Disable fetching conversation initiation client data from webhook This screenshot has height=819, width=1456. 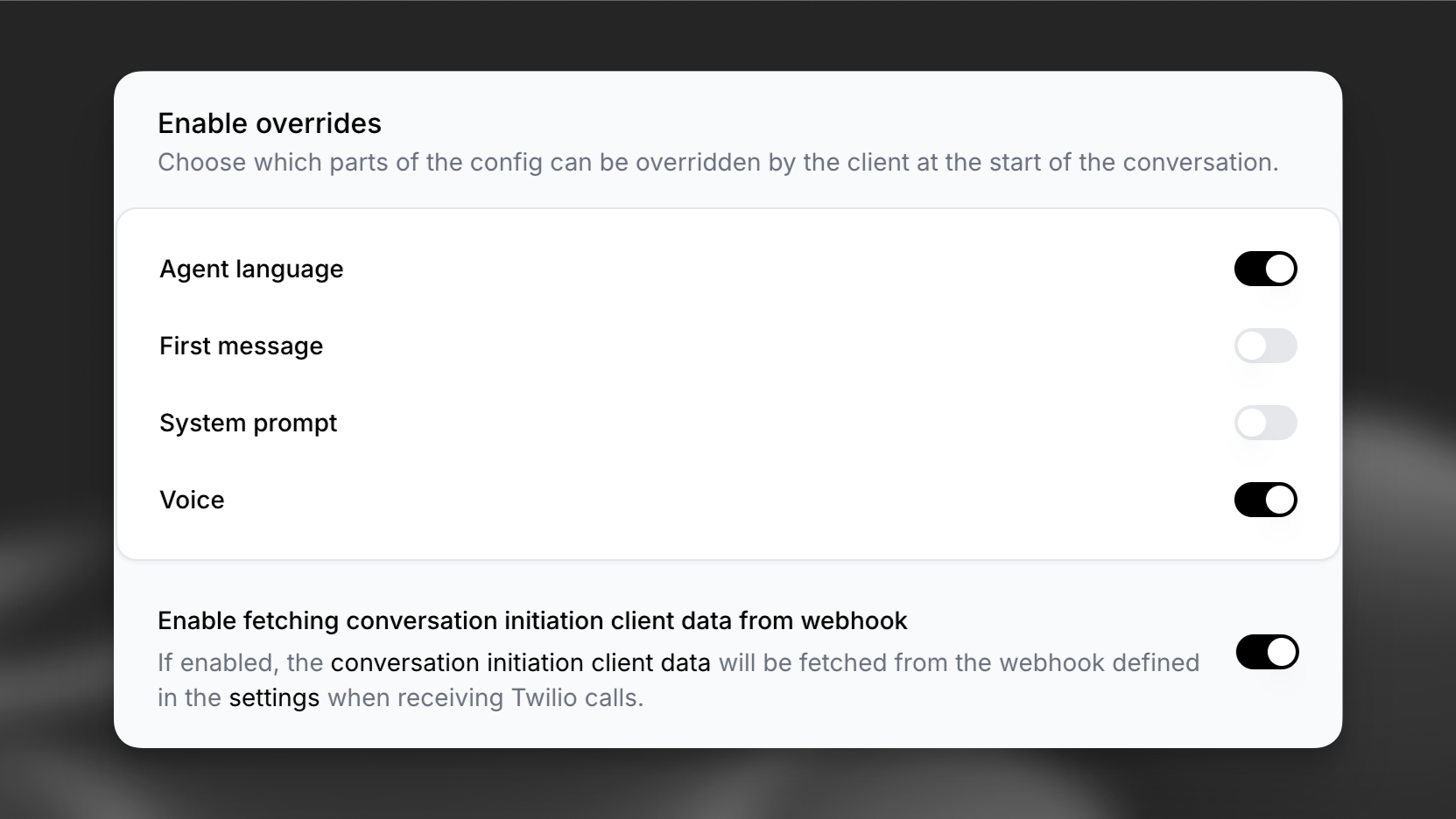pos(1268,652)
